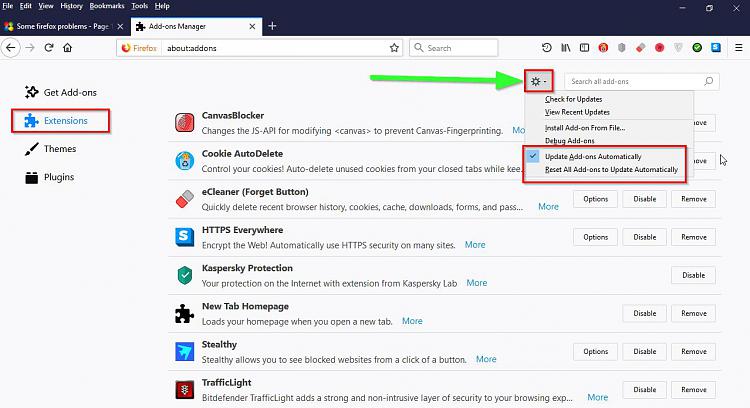Open Themes category
The width and height of the screenshot is (750, 408).
tap(50, 149)
